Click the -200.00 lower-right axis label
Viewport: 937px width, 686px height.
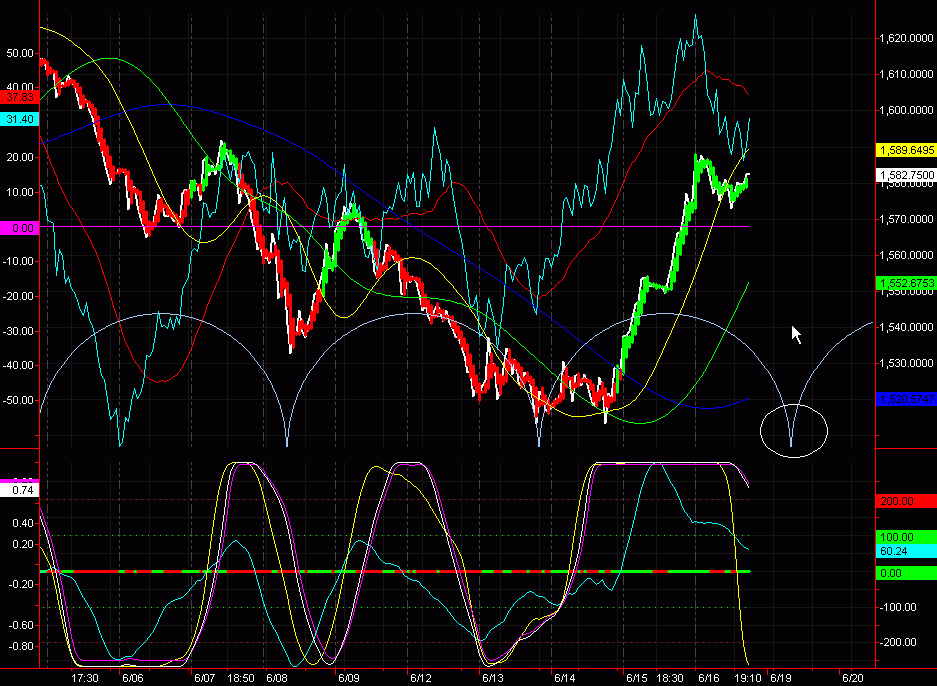click(x=898, y=642)
